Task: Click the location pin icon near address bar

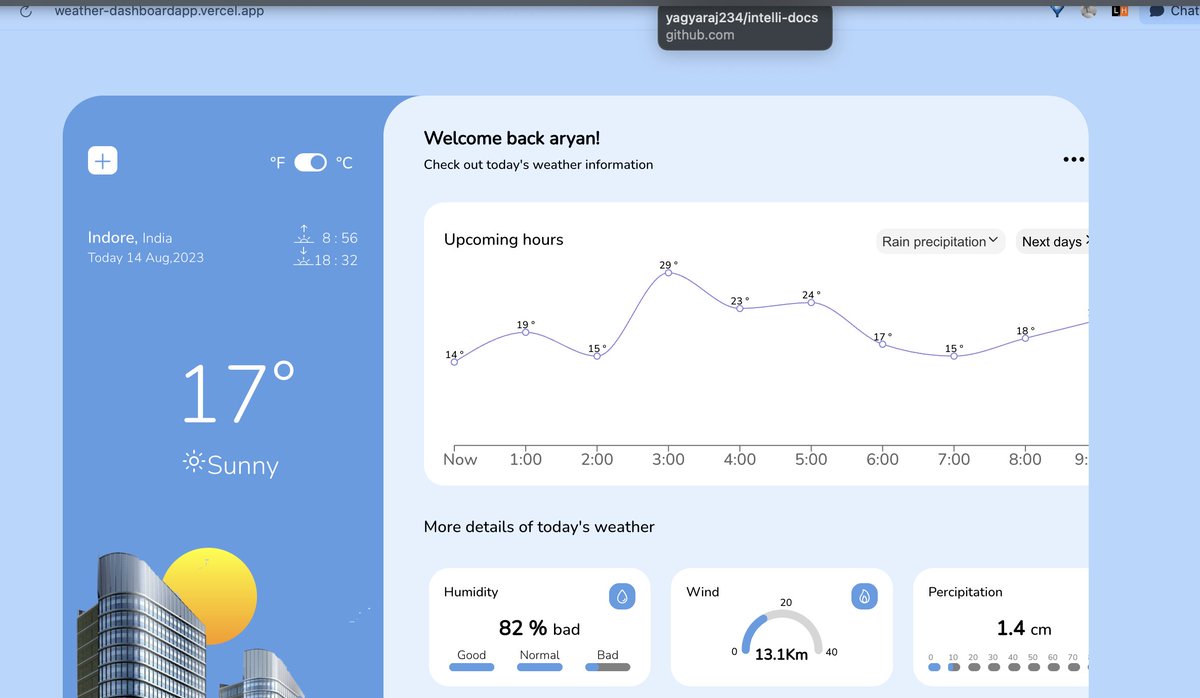Action: pyautogui.click(x=1056, y=11)
